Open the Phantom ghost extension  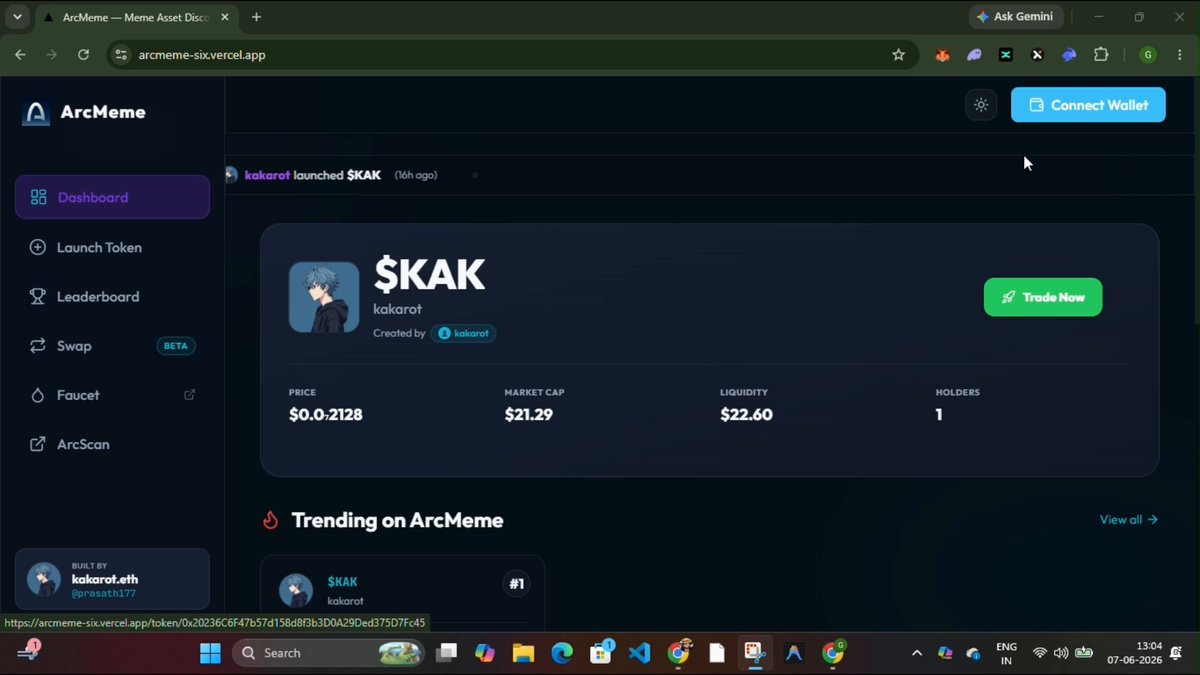(974, 55)
